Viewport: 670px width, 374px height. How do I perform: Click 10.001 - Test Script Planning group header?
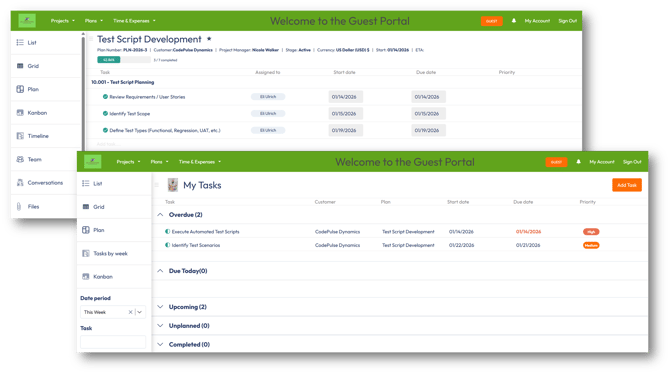point(123,82)
